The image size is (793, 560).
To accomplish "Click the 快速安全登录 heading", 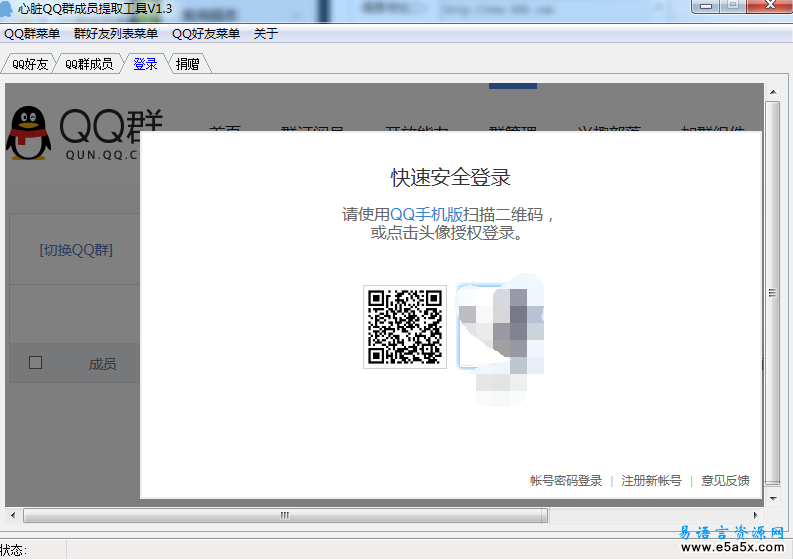I will tap(451, 178).
